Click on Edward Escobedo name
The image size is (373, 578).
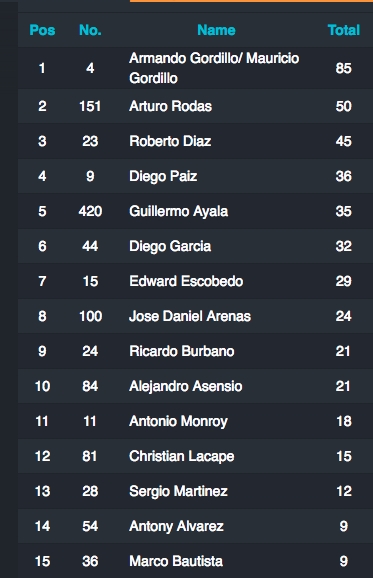tap(186, 281)
